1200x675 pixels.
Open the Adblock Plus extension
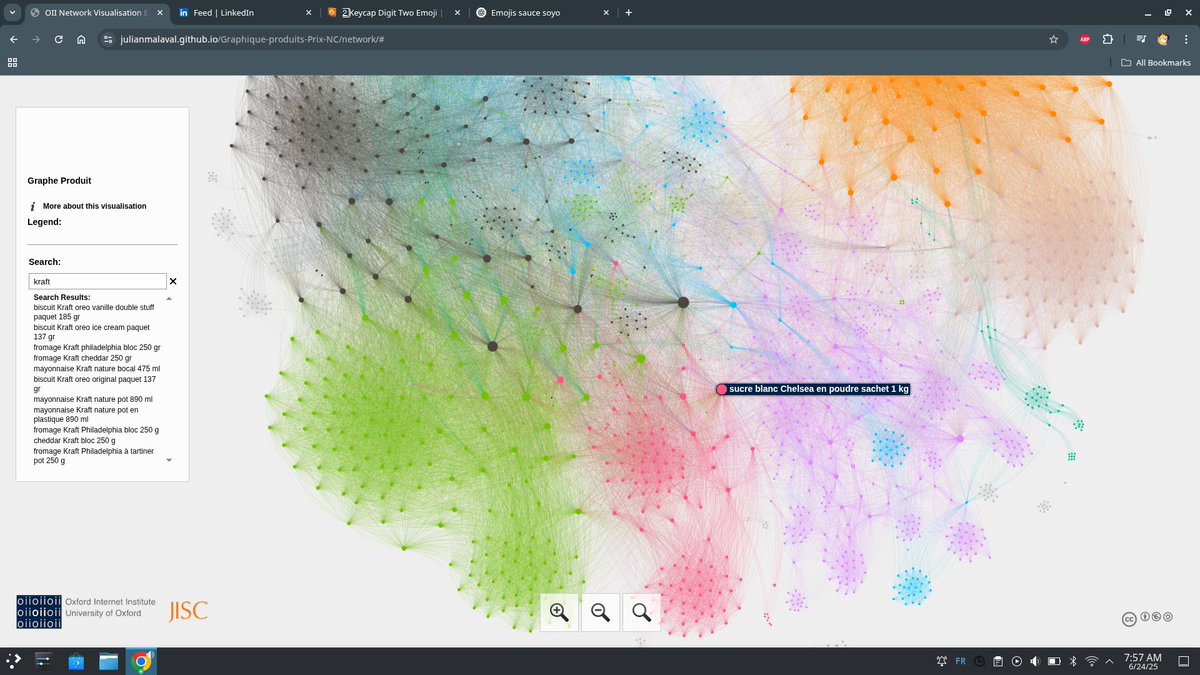click(x=1084, y=39)
